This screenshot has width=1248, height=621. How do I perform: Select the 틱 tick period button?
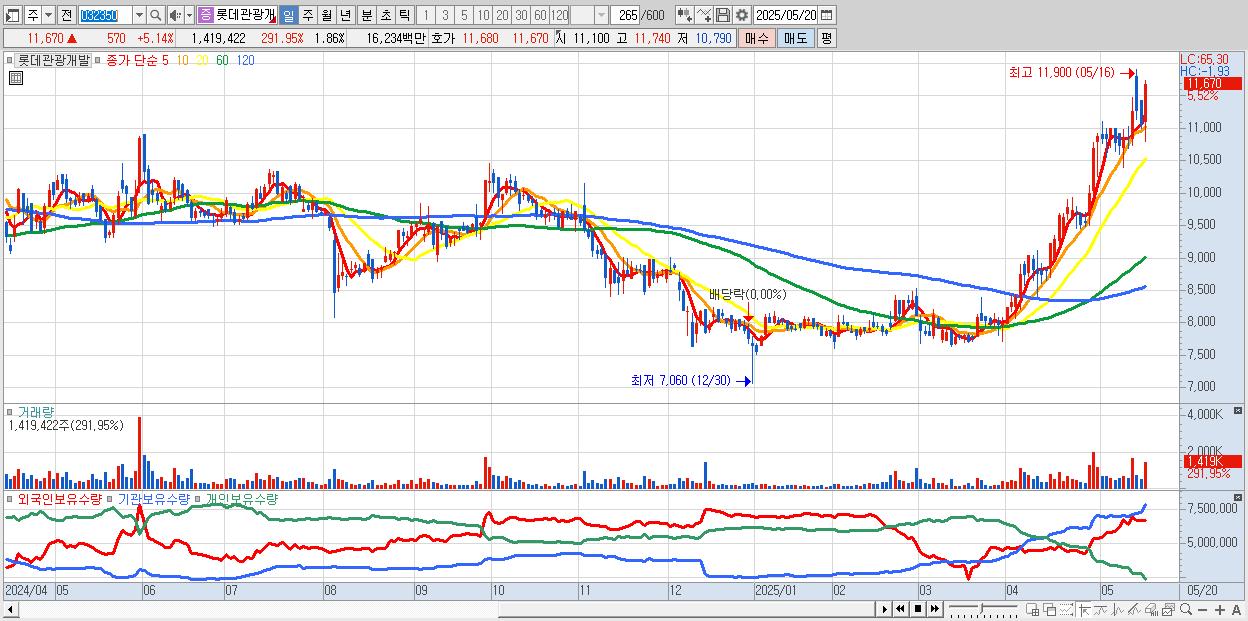[404, 15]
